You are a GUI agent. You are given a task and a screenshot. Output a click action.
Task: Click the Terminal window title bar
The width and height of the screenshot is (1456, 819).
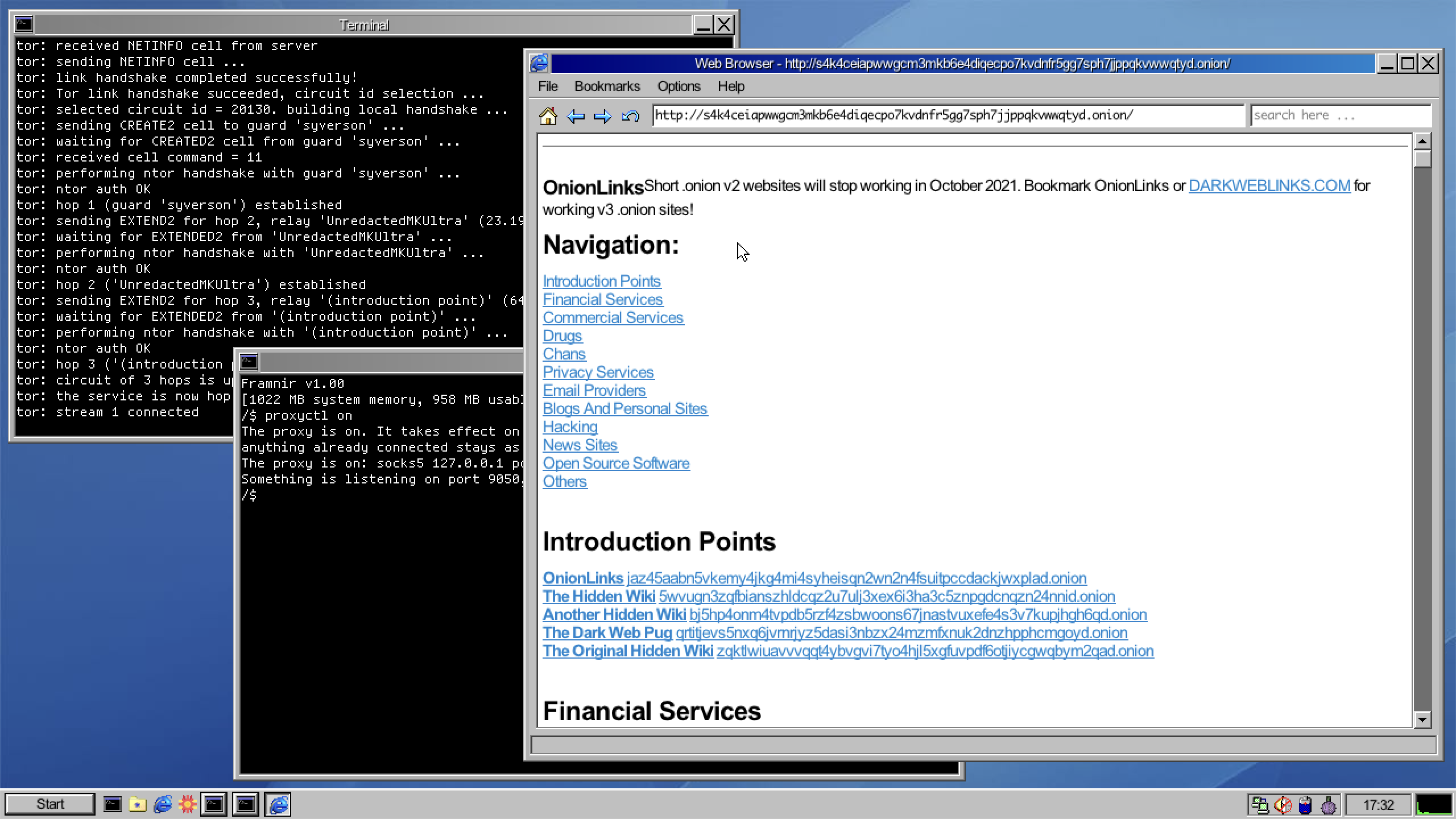tap(364, 24)
